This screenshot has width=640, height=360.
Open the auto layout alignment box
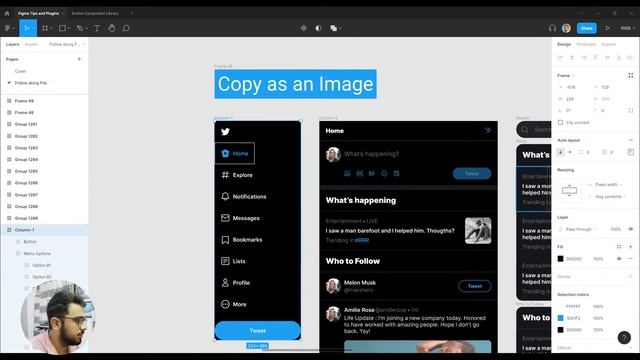click(x=631, y=152)
